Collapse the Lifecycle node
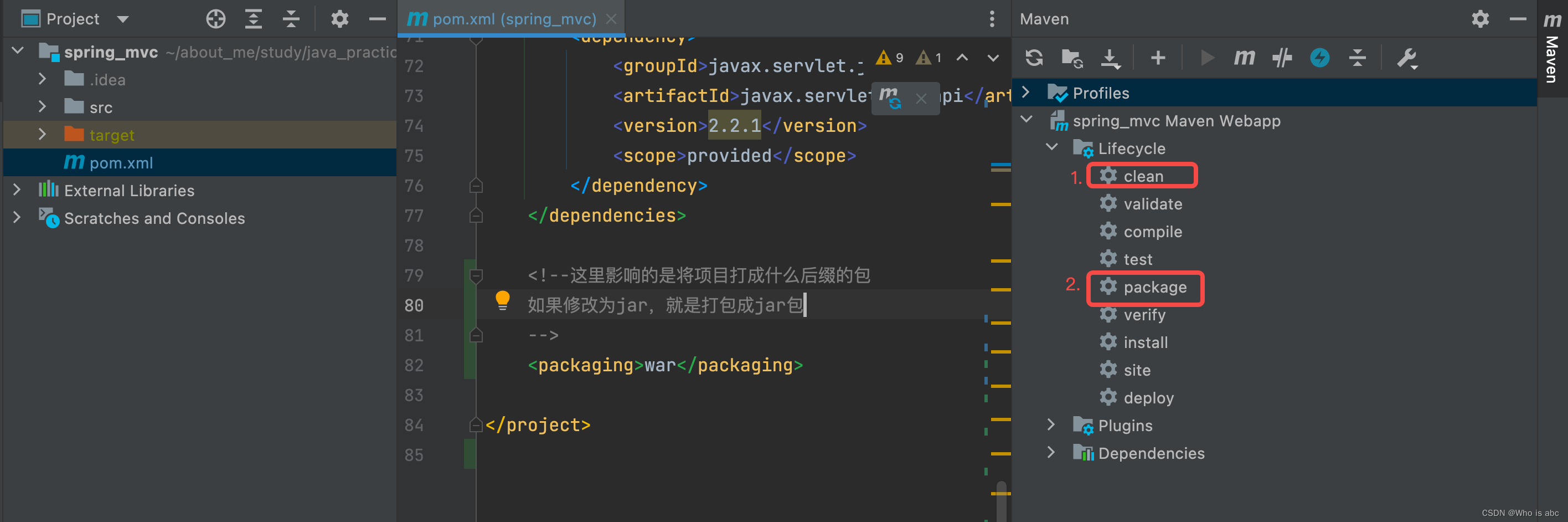This screenshot has width=1568, height=522. pyautogui.click(x=1051, y=147)
